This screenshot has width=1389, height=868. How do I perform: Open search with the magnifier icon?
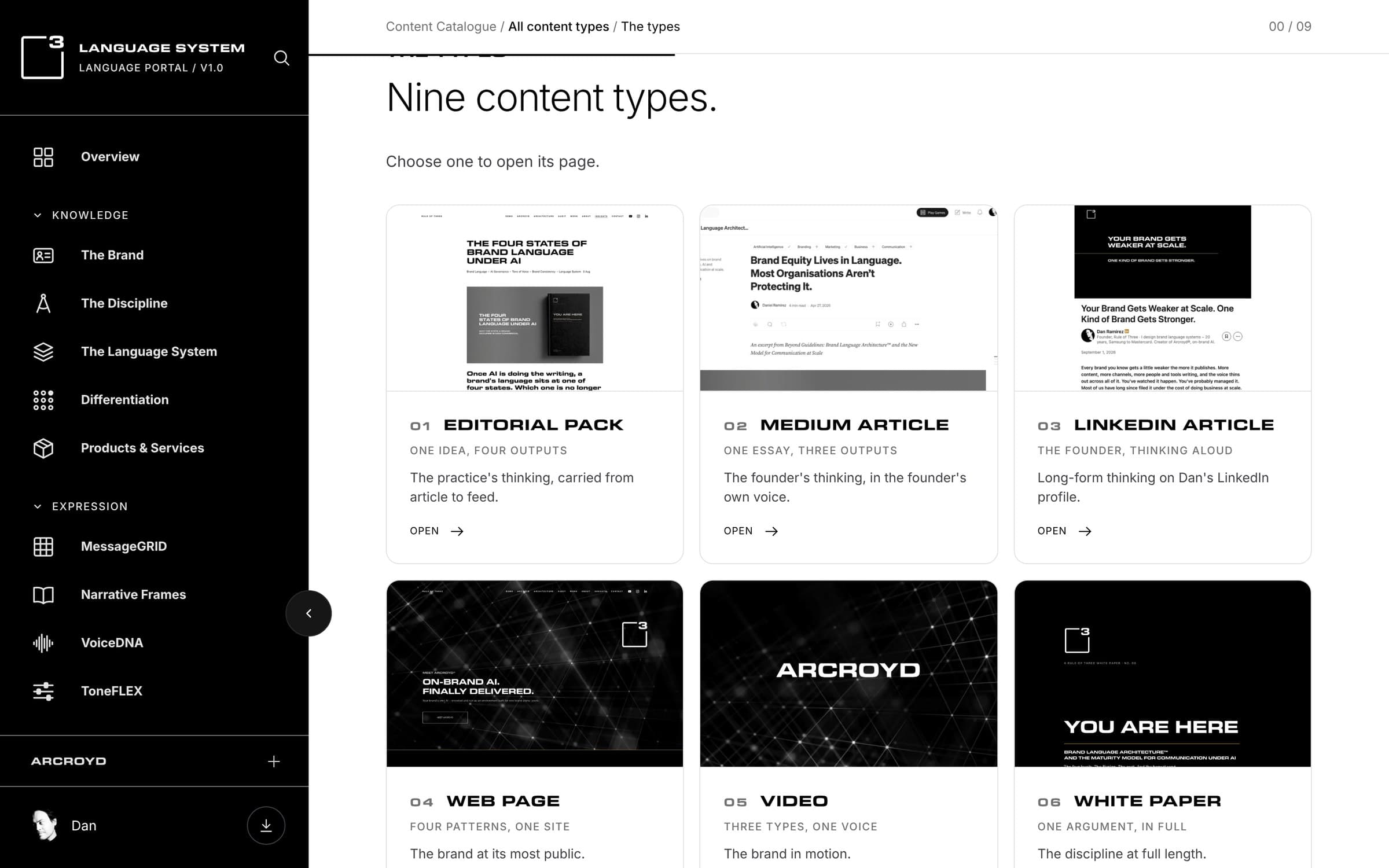281,58
